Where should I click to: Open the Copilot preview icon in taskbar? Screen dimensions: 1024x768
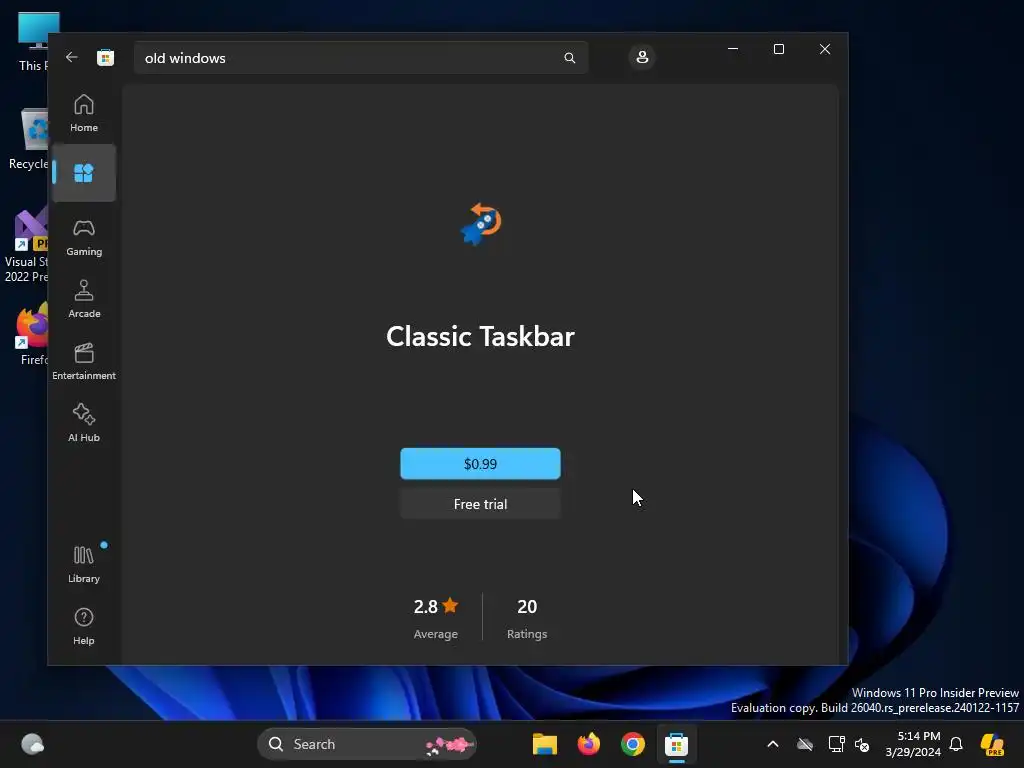[992, 744]
